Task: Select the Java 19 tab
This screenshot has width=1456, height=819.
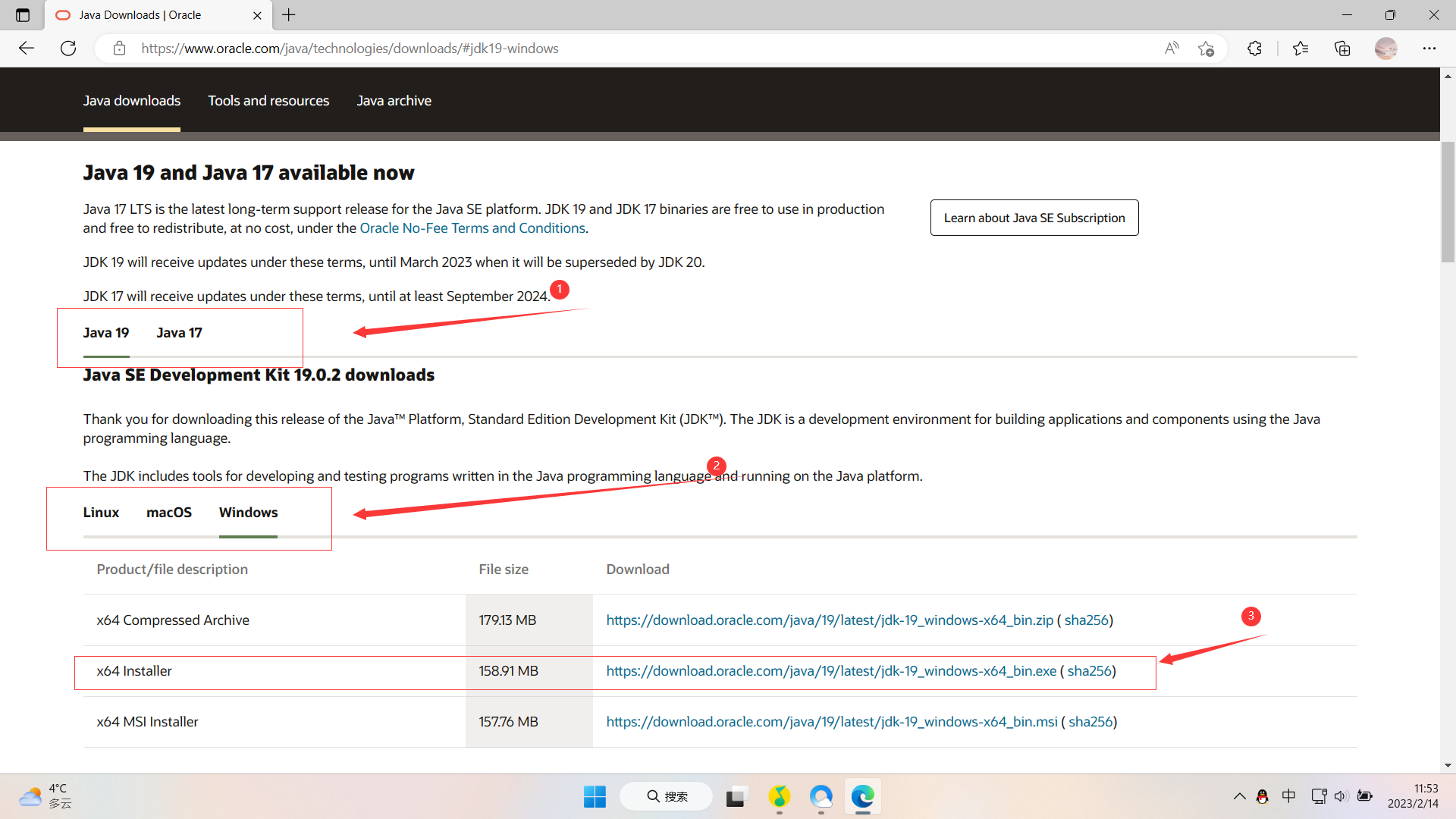Action: 106,333
